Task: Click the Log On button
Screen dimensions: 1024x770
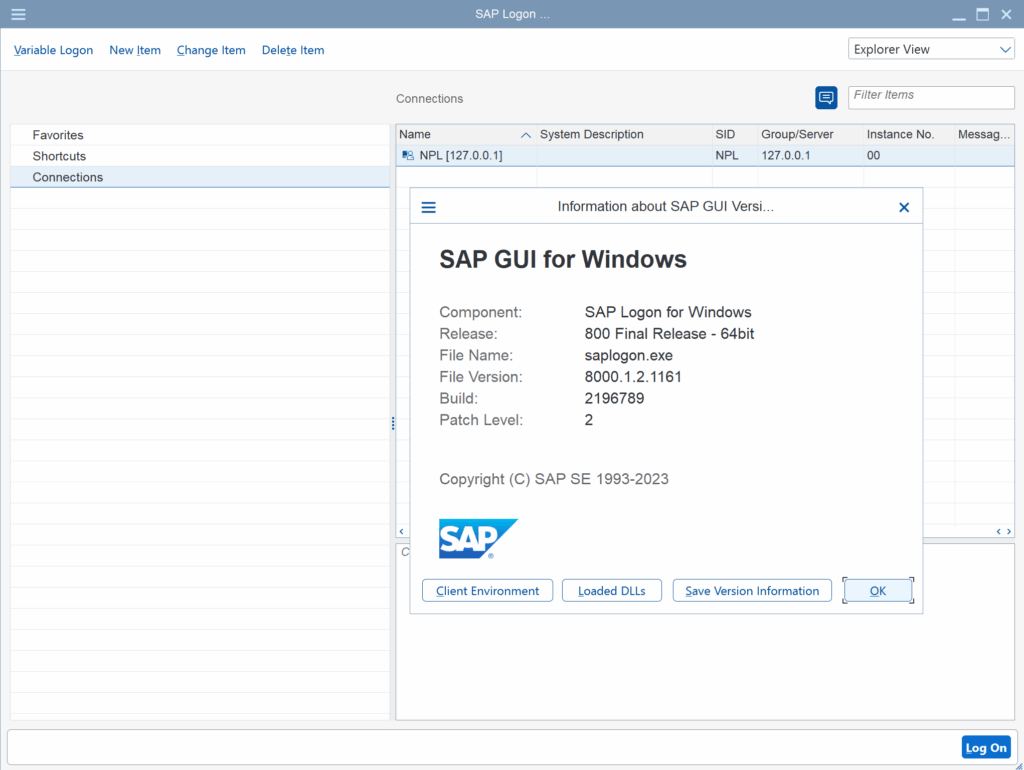Action: [986, 748]
